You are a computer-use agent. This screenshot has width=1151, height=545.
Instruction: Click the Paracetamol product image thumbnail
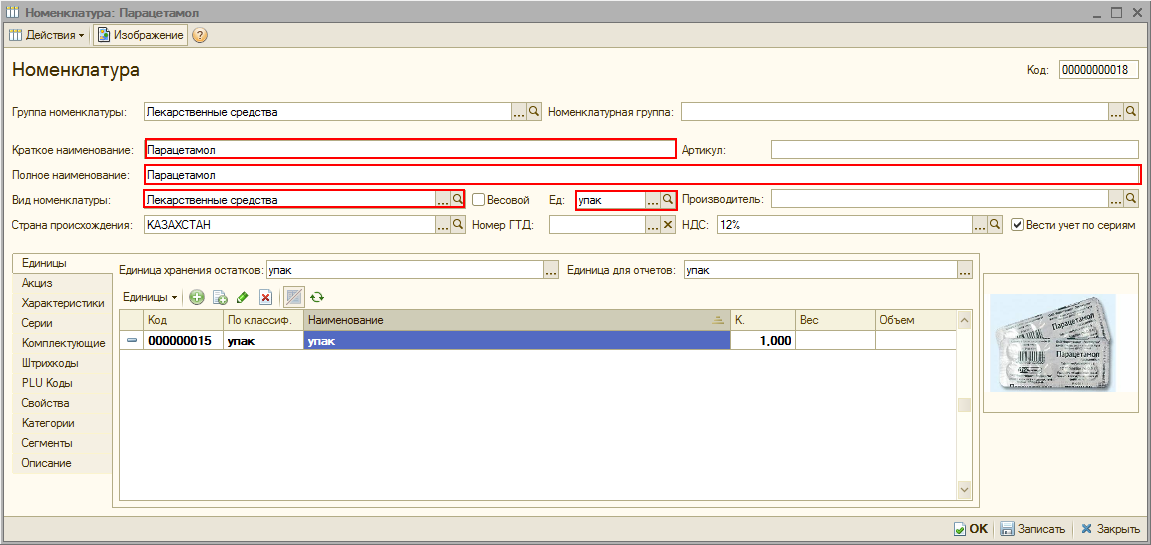[1060, 342]
